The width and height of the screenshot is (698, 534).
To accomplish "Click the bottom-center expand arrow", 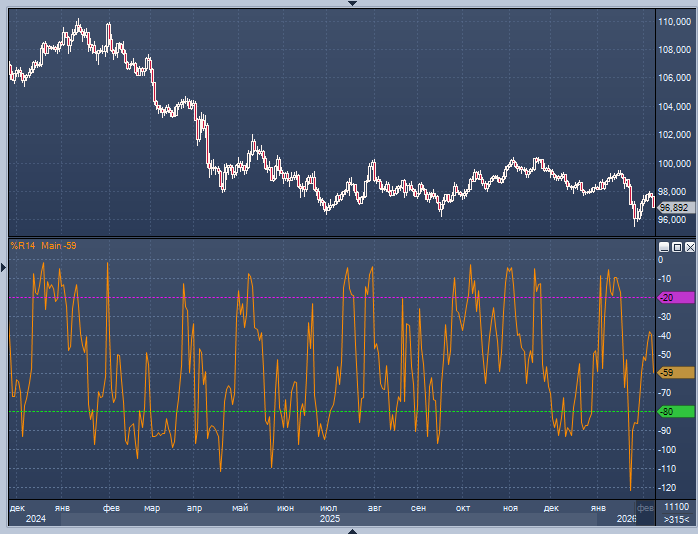I will click(350, 530).
